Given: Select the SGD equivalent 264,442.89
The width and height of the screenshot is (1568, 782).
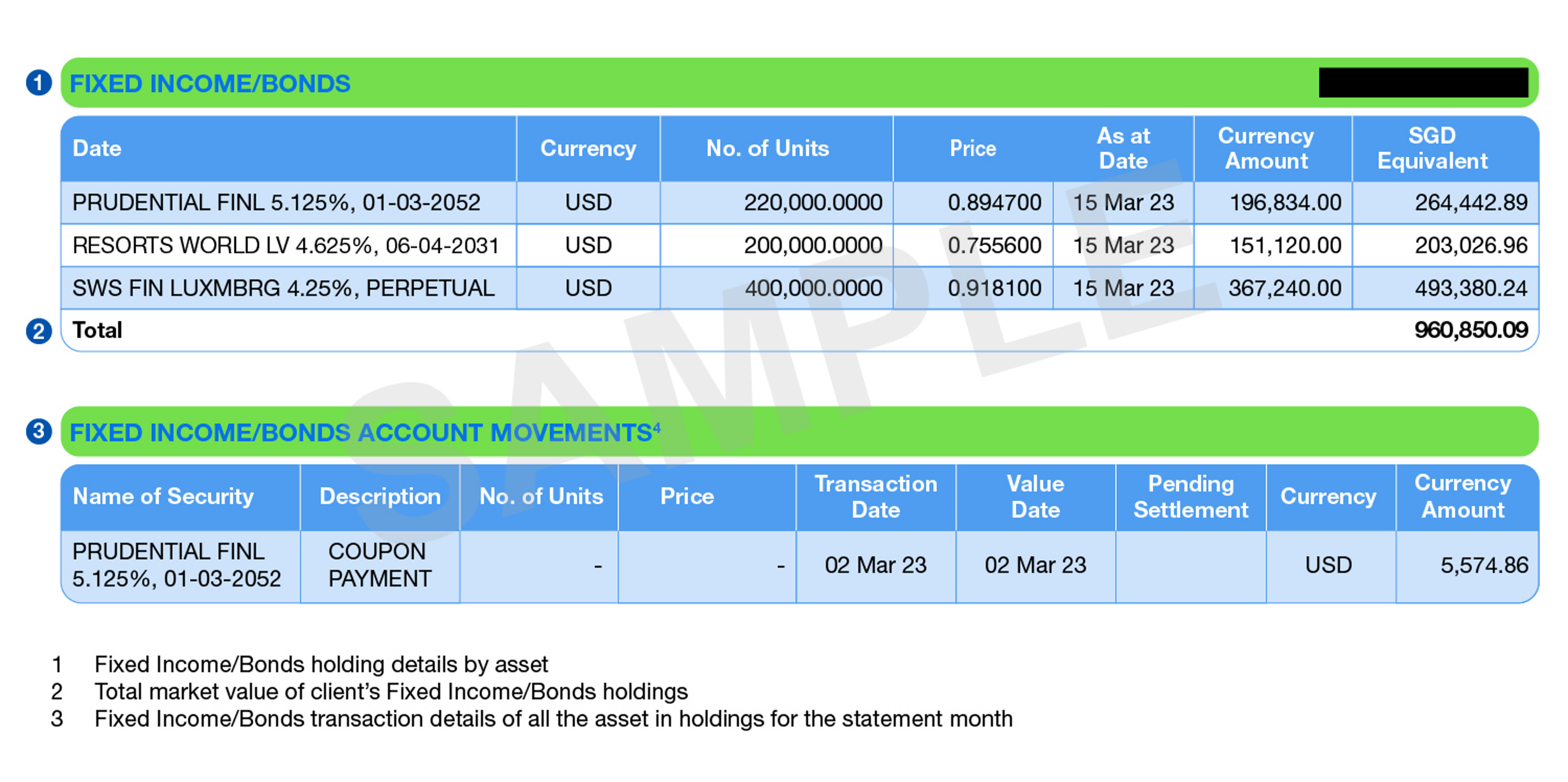Looking at the screenshot, I should point(1471,203).
